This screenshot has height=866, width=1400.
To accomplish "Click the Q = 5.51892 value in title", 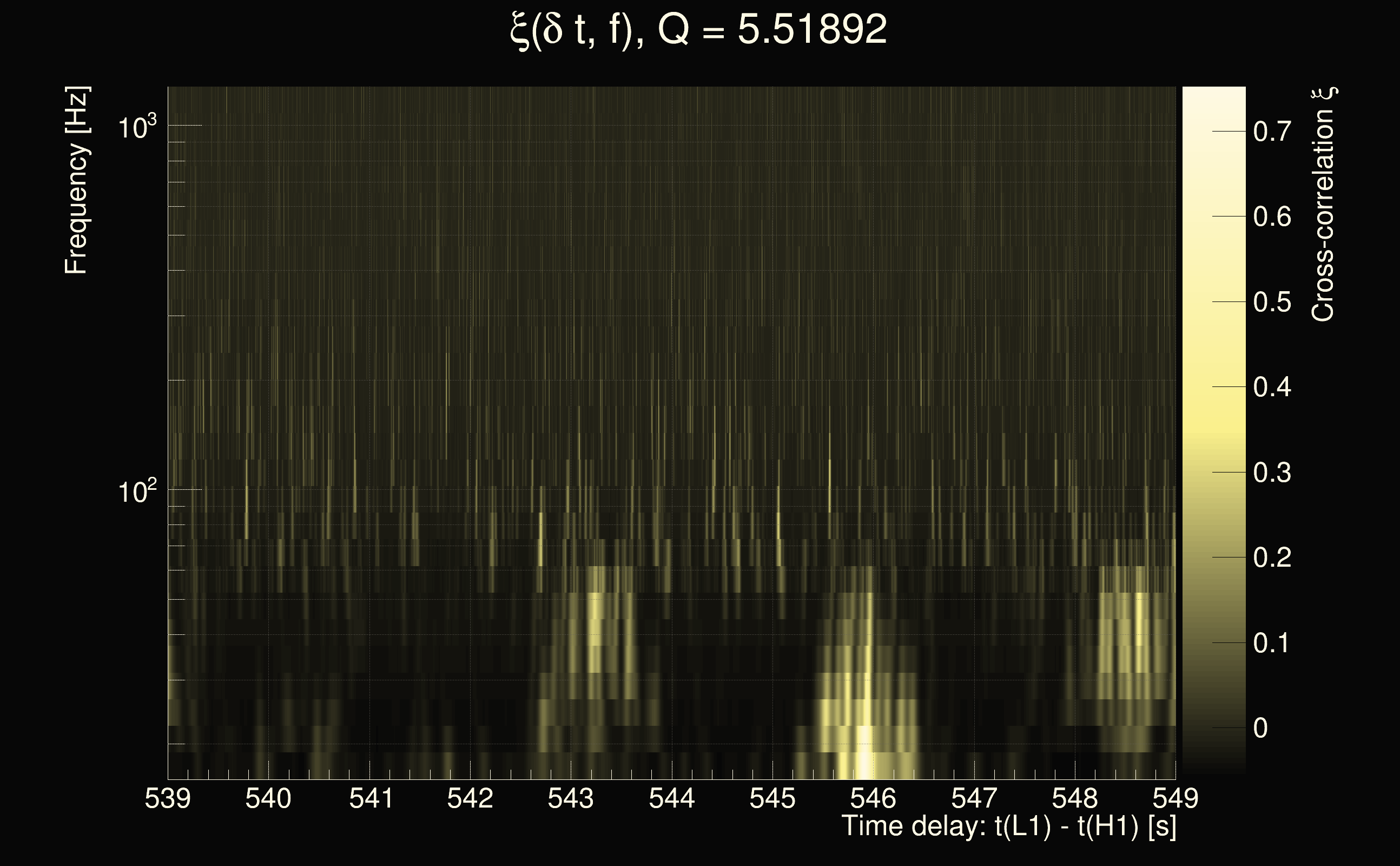I will (x=772, y=30).
